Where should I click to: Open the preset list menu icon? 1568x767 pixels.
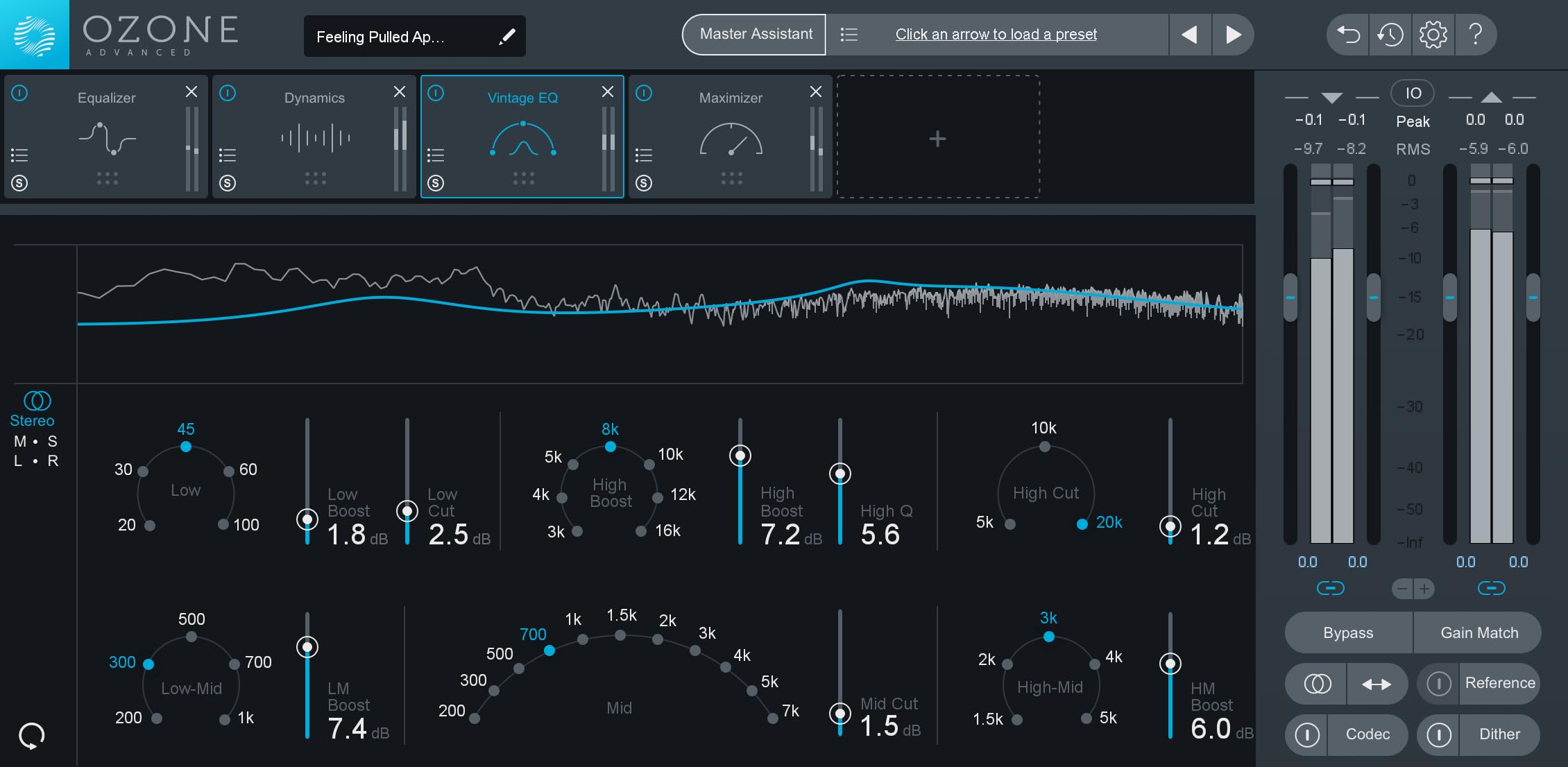[849, 35]
